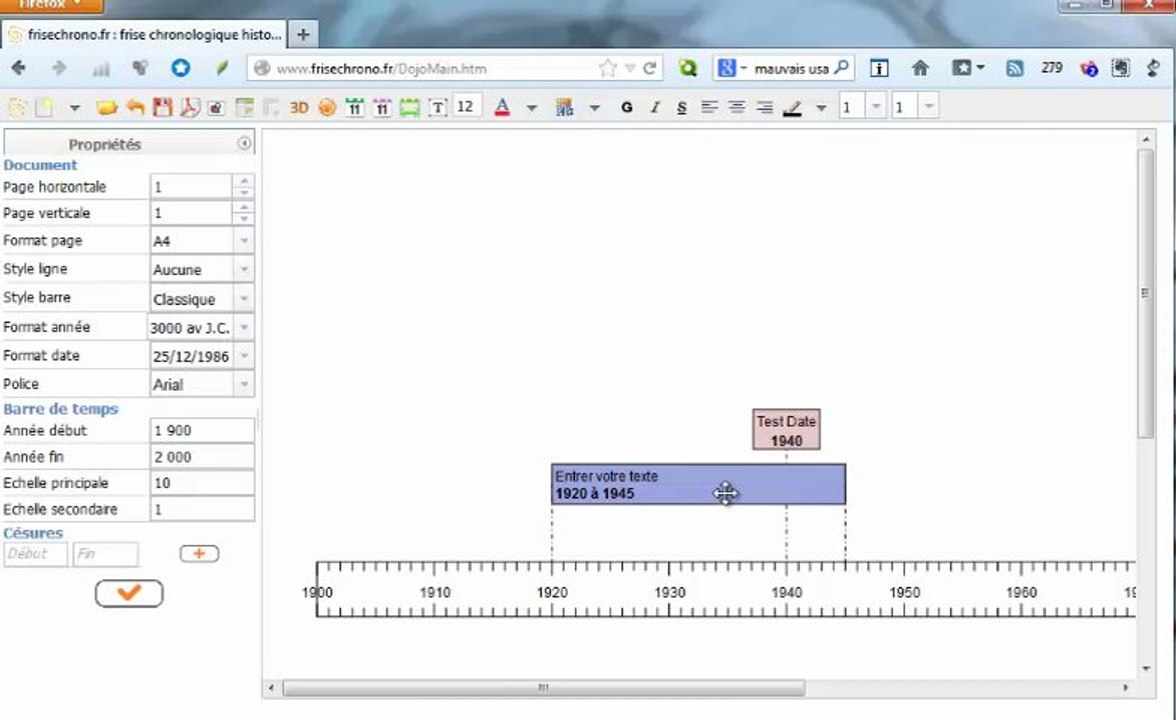Screen dimensions: 1176x720
Task: Add event with purple calendar 11 icon
Action: 382,108
